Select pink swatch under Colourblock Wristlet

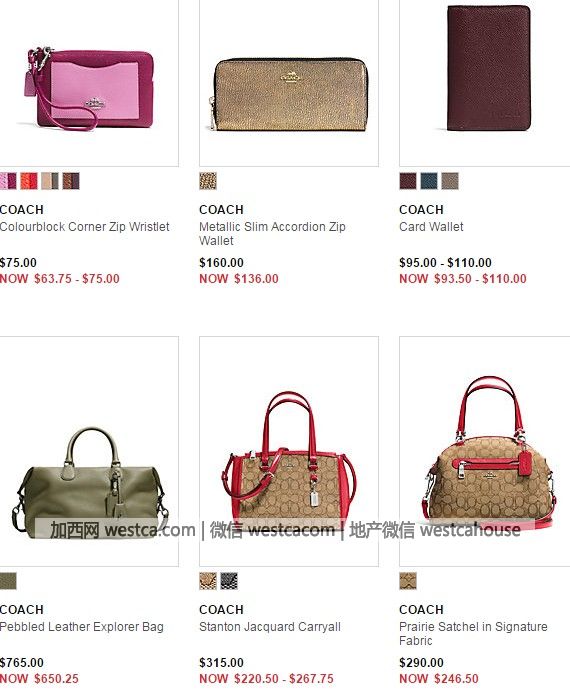pyautogui.click(x=8, y=181)
